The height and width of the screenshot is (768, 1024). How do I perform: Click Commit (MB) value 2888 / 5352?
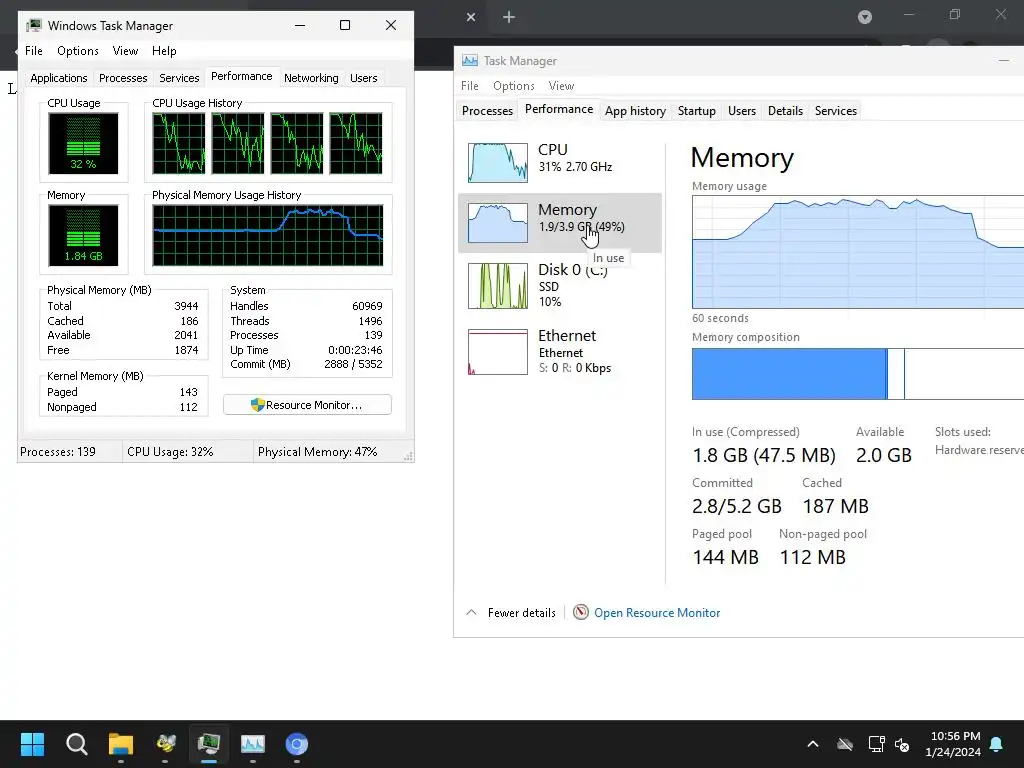[353, 364]
